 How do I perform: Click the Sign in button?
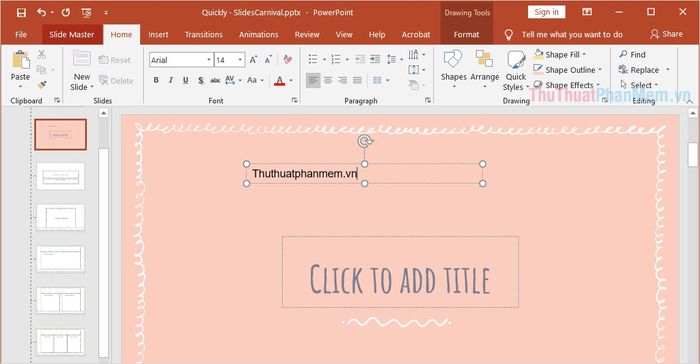tap(546, 12)
